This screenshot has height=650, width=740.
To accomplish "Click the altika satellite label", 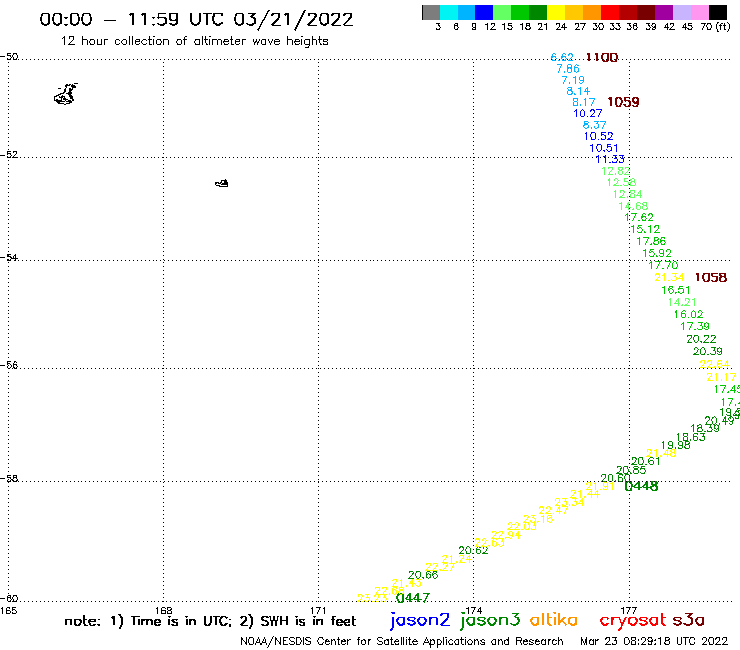I will pyautogui.click(x=553, y=619).
